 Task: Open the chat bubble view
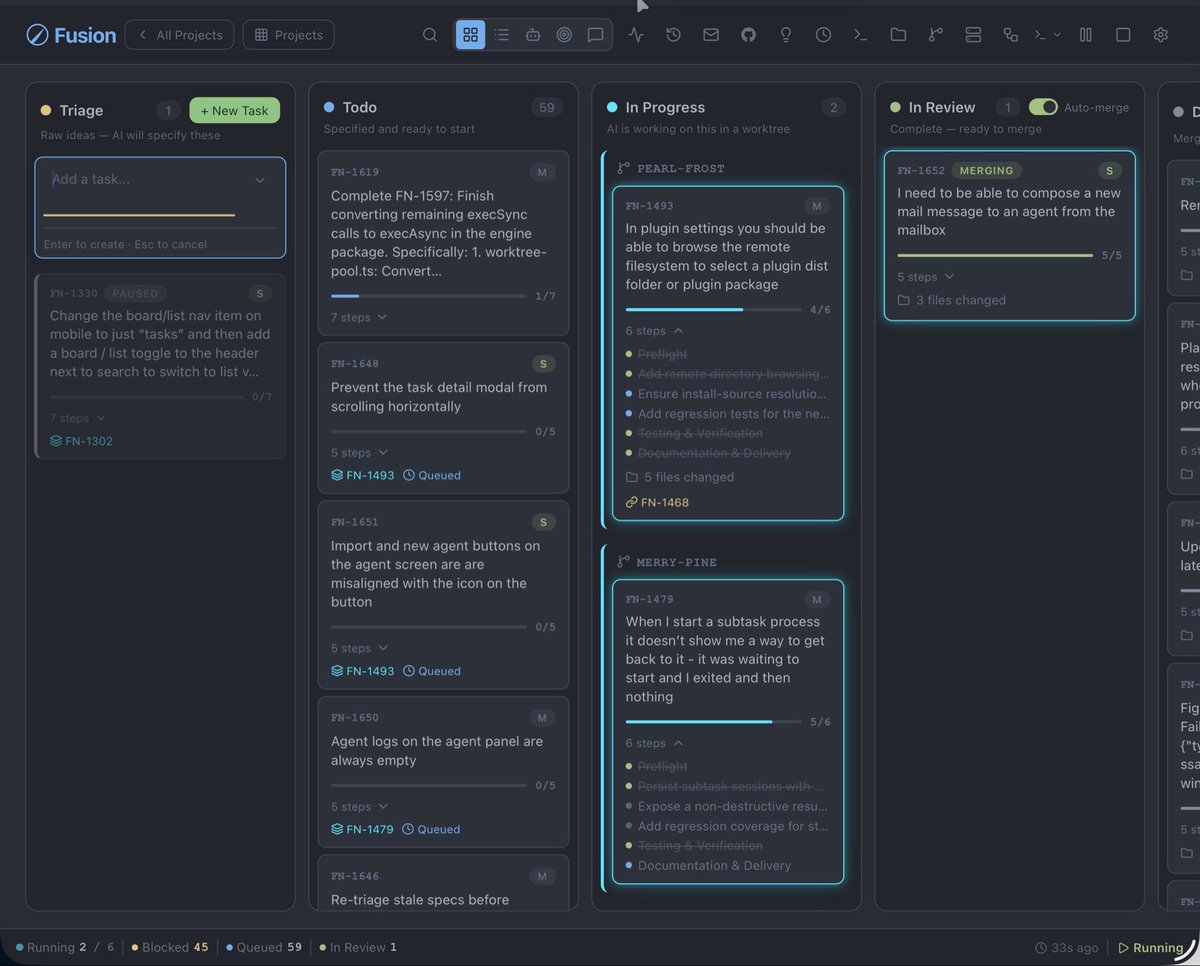point(595,35)
